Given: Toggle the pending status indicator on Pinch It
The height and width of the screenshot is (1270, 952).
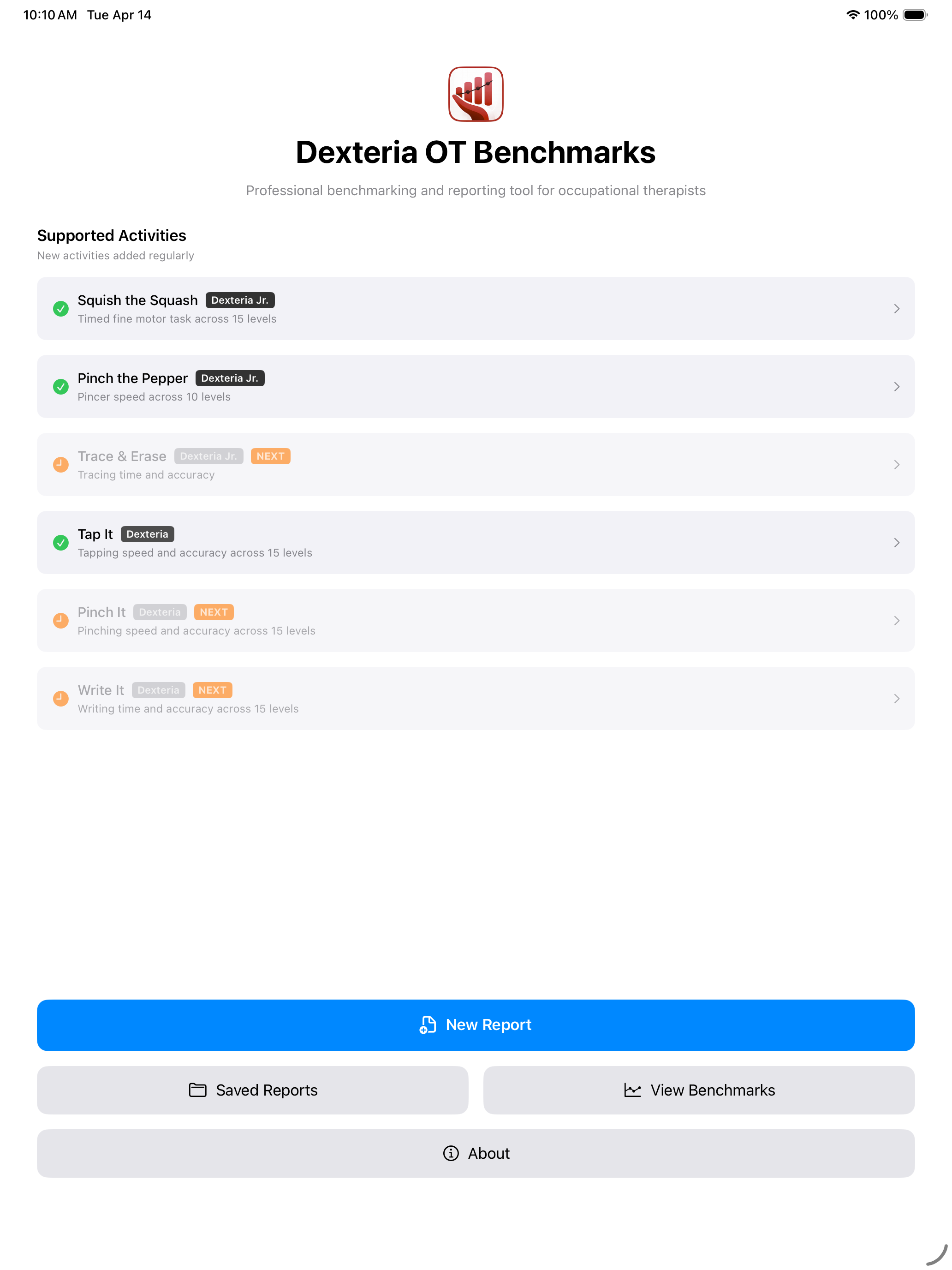Looking at the screenshot, I should (x=61, y=620).
